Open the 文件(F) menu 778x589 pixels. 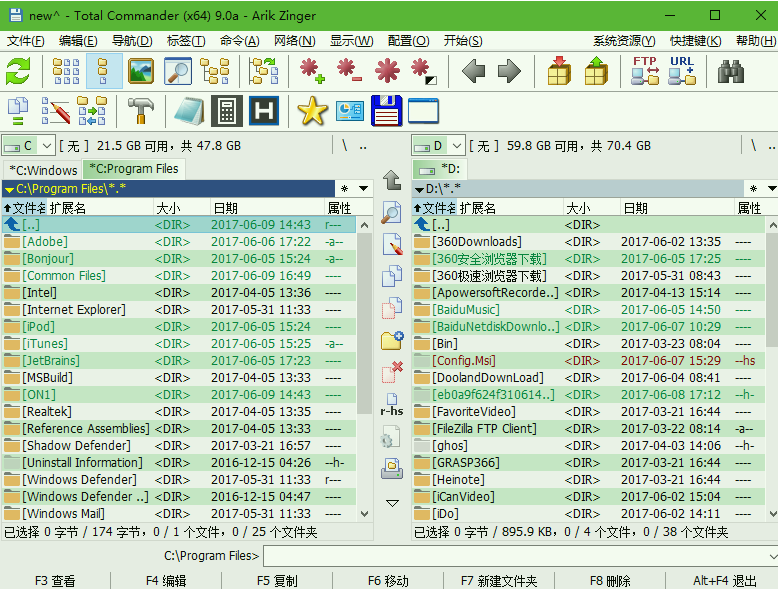tap(25, 41)
